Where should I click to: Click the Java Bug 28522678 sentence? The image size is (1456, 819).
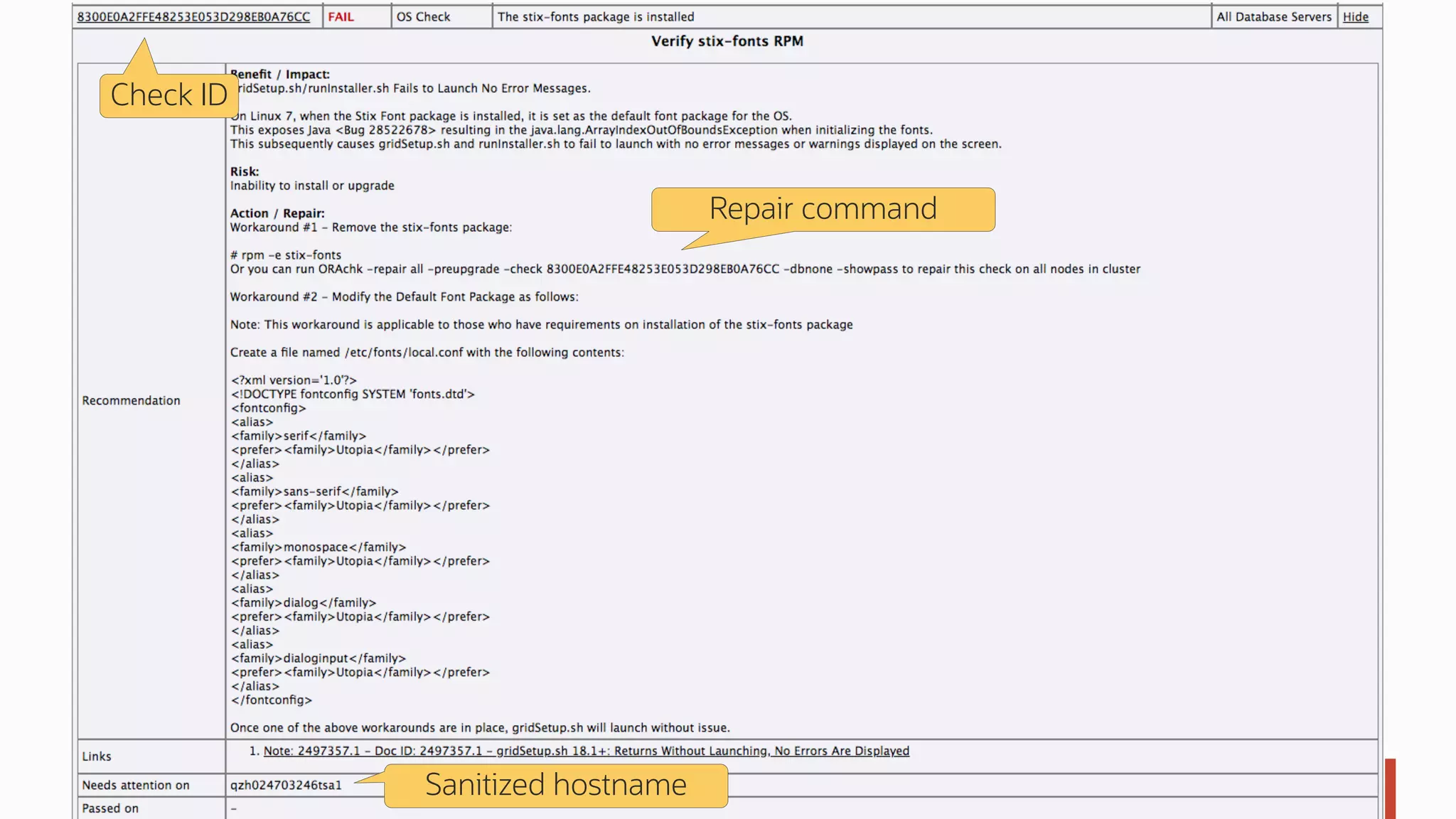tap(581, 130)
